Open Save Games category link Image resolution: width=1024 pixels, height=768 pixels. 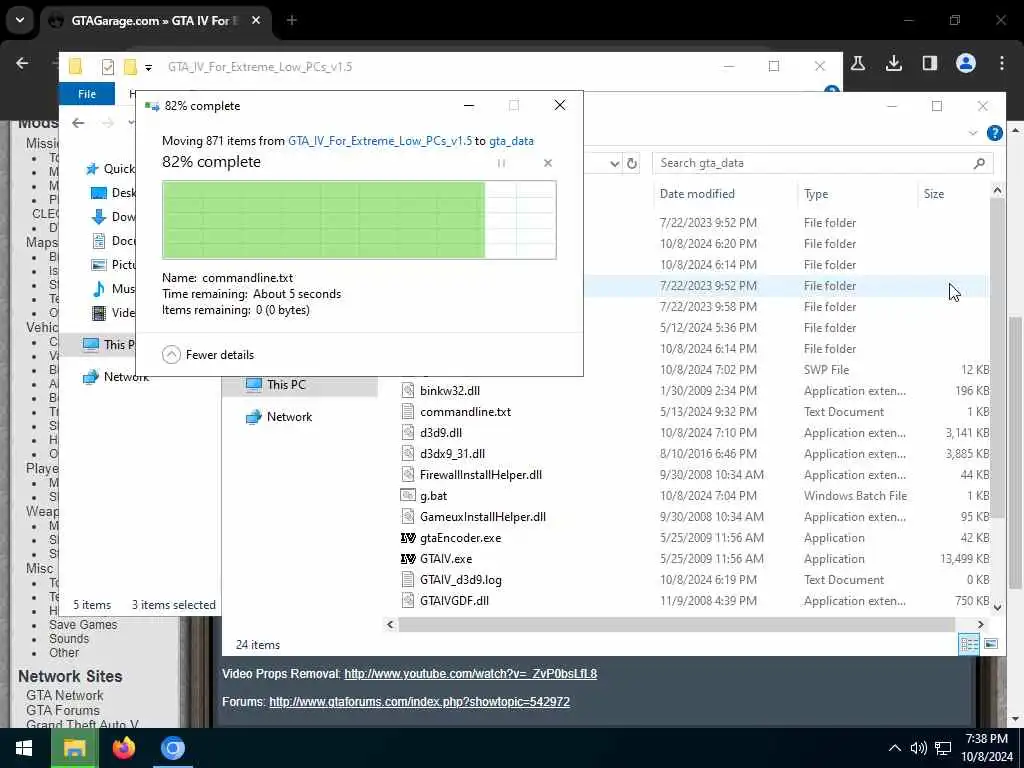83,625
